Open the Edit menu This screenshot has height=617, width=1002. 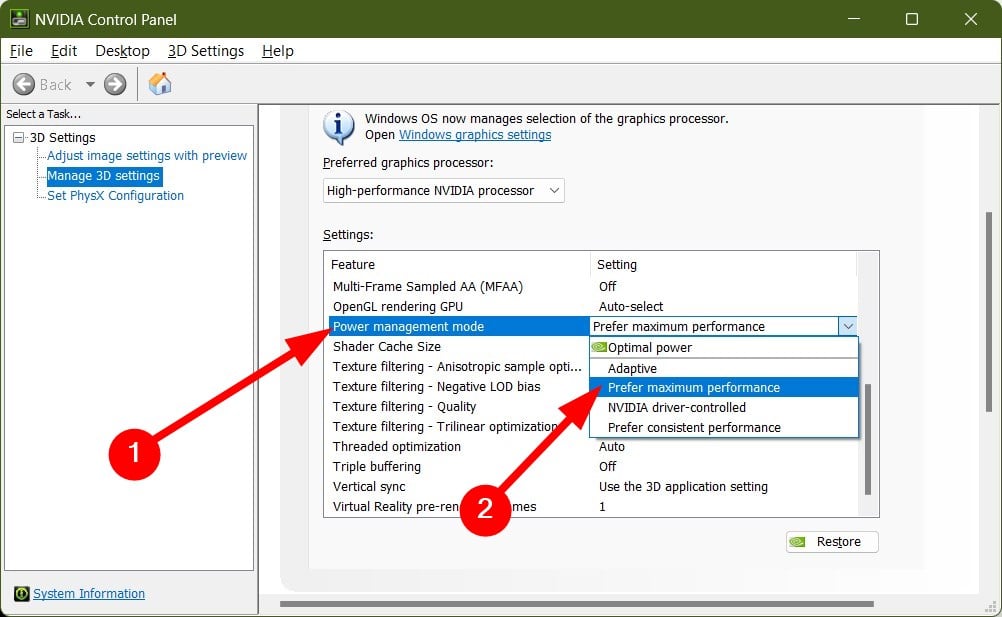(64, 51)
